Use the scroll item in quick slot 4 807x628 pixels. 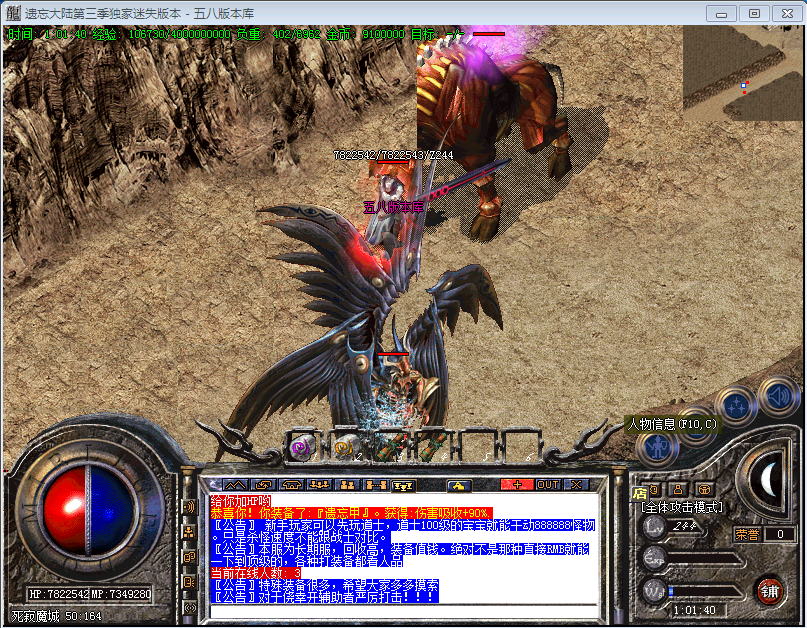[x=431, y=446]
